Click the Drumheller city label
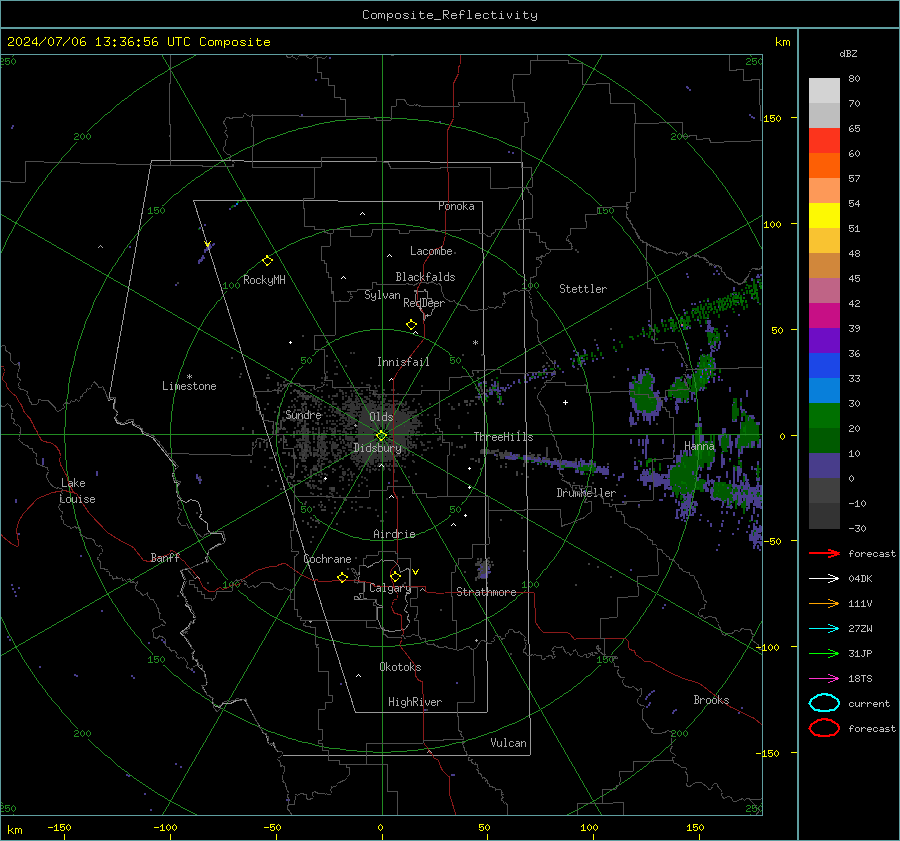900x841 pixels. pos(586,493)
